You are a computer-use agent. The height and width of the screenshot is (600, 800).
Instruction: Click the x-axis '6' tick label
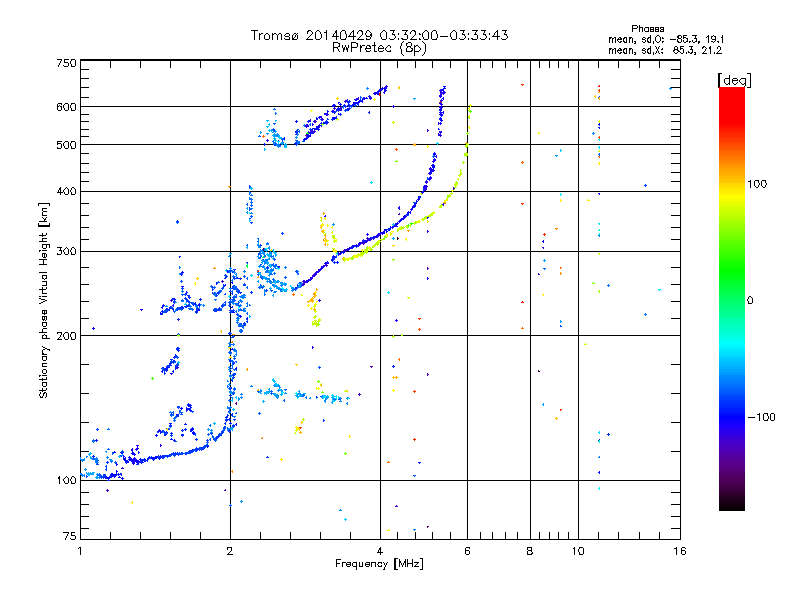pyautogui.click(x=467, y=551)
